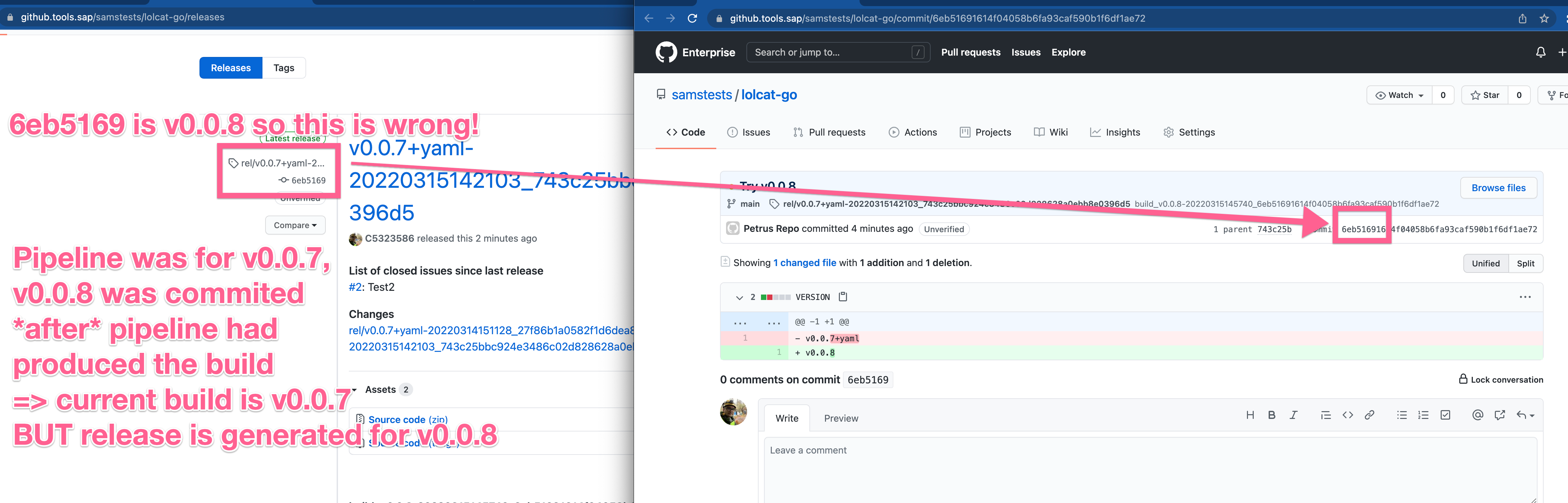
Task: Open issue #2 from the release notes
Action: tap(356, 286)
